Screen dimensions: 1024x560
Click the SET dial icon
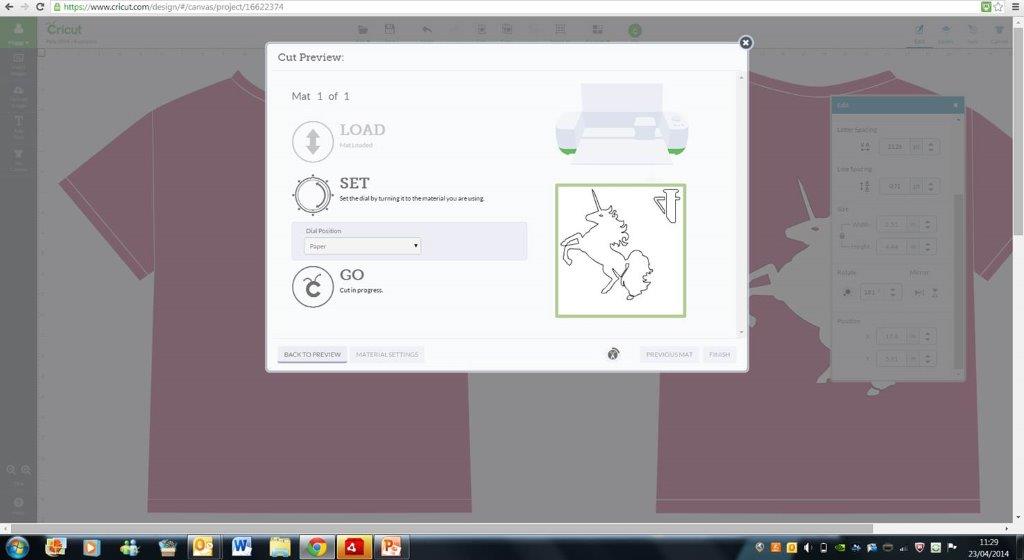[x=313, y=194]
